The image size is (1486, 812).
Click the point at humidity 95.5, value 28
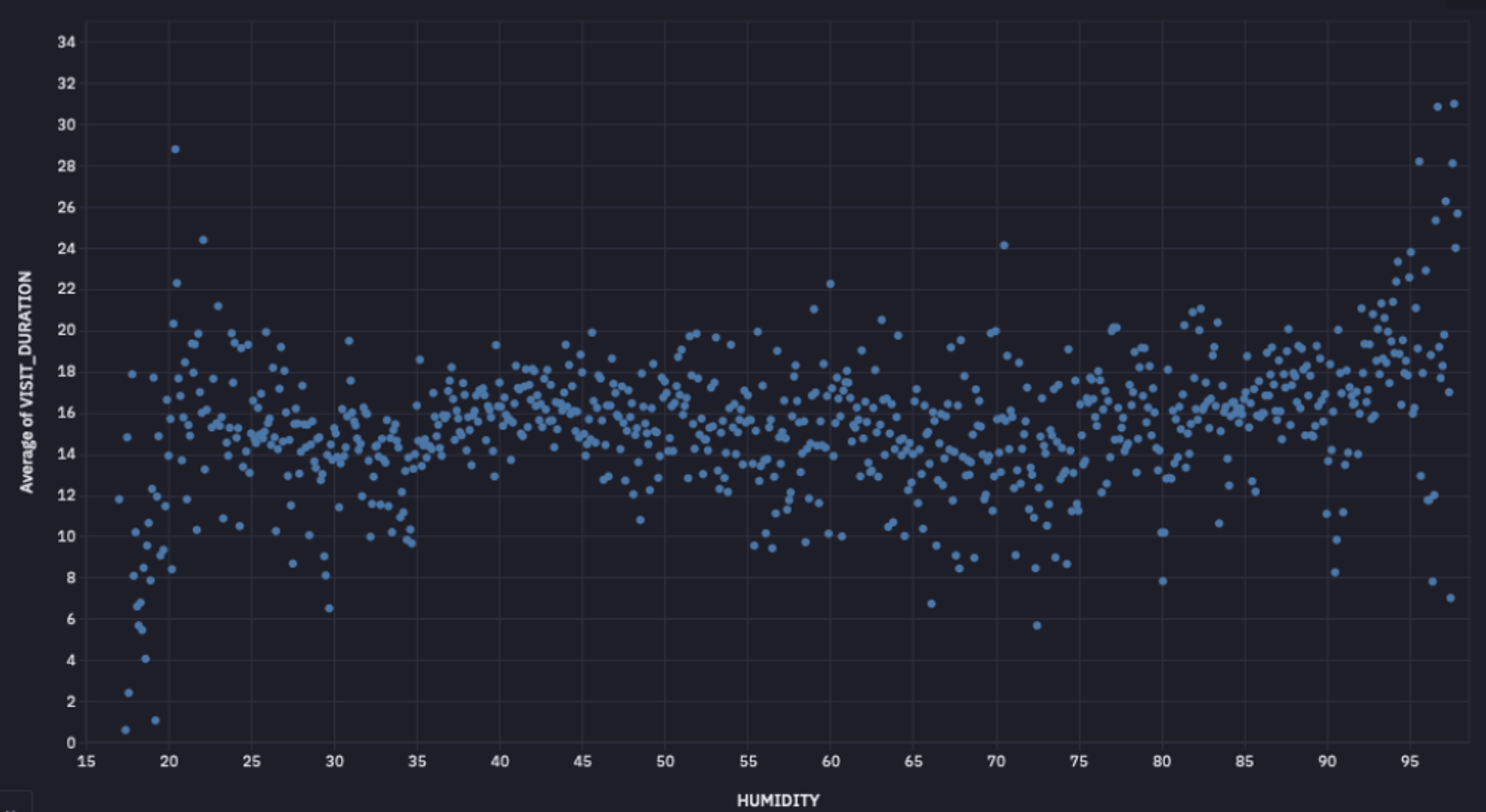pyautogui.click(x=1419, y=161)
